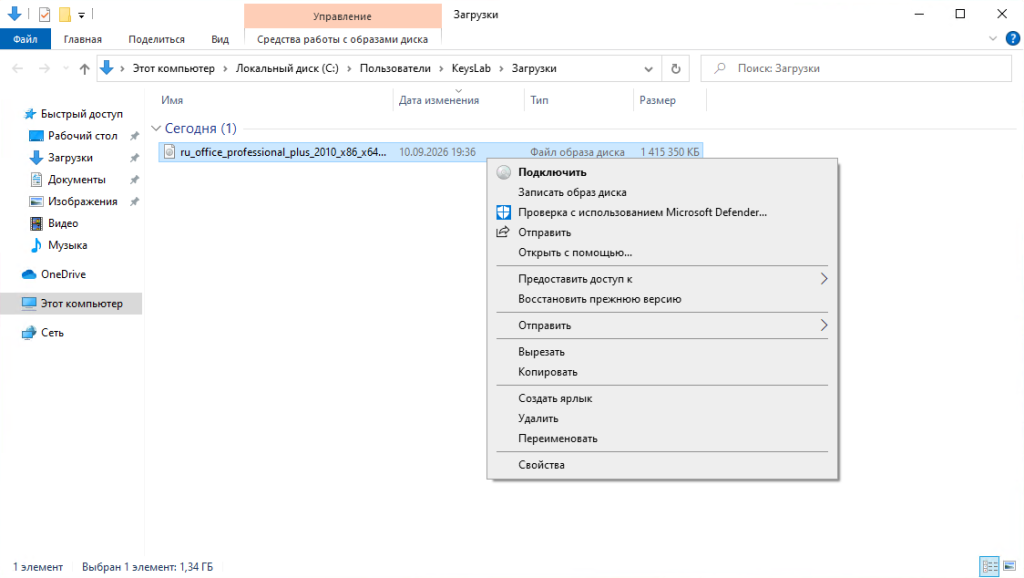Viewport: 1024px width, 578px height.
Task: Click KeysLab in the address path
Action: point(471,69)
